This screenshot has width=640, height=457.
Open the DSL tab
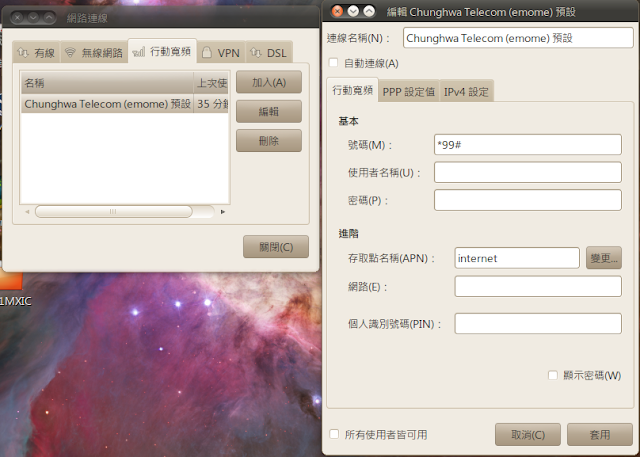[x=269, y=53]
